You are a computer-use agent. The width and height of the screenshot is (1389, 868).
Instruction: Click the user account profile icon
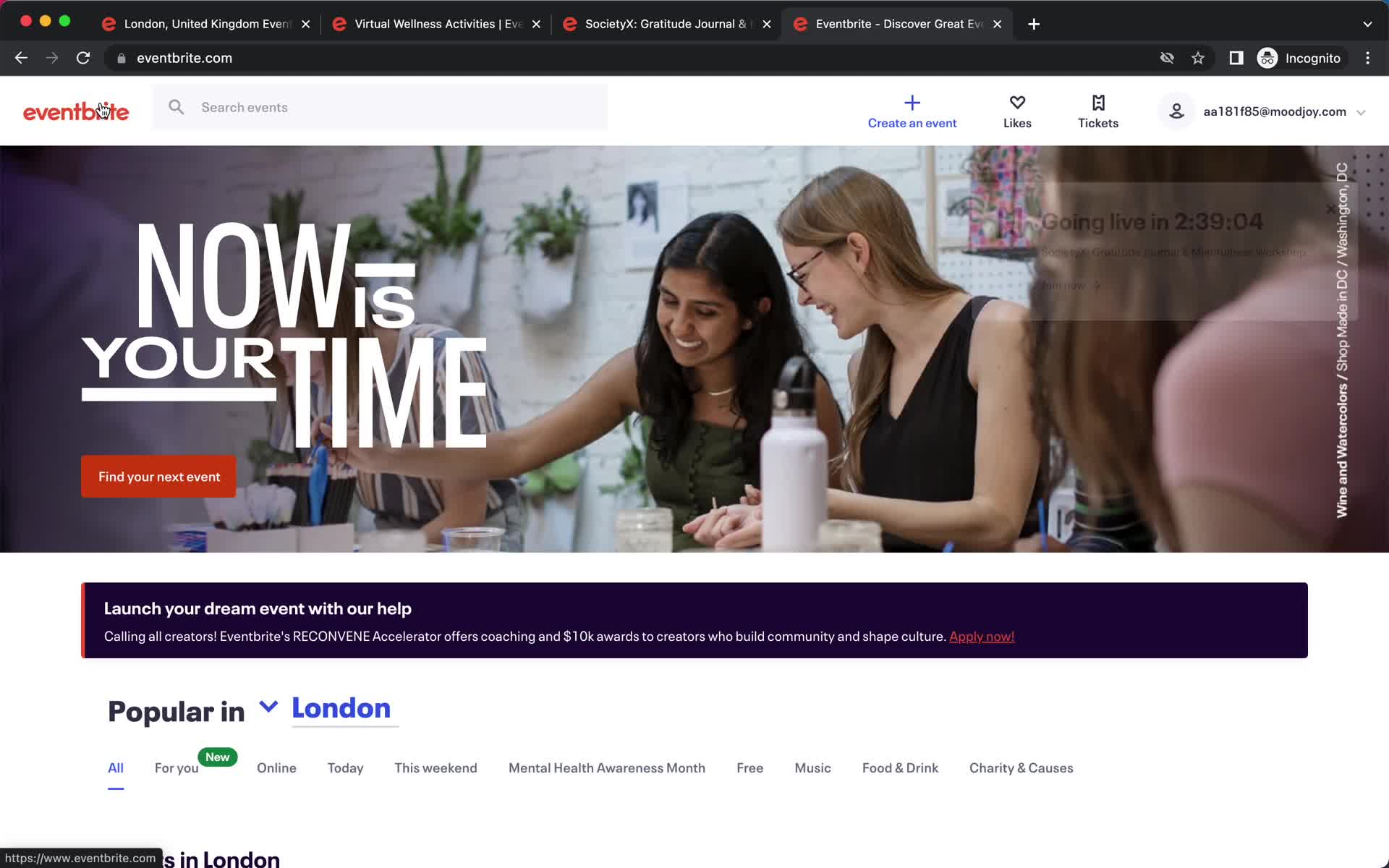click(1177, 111)
